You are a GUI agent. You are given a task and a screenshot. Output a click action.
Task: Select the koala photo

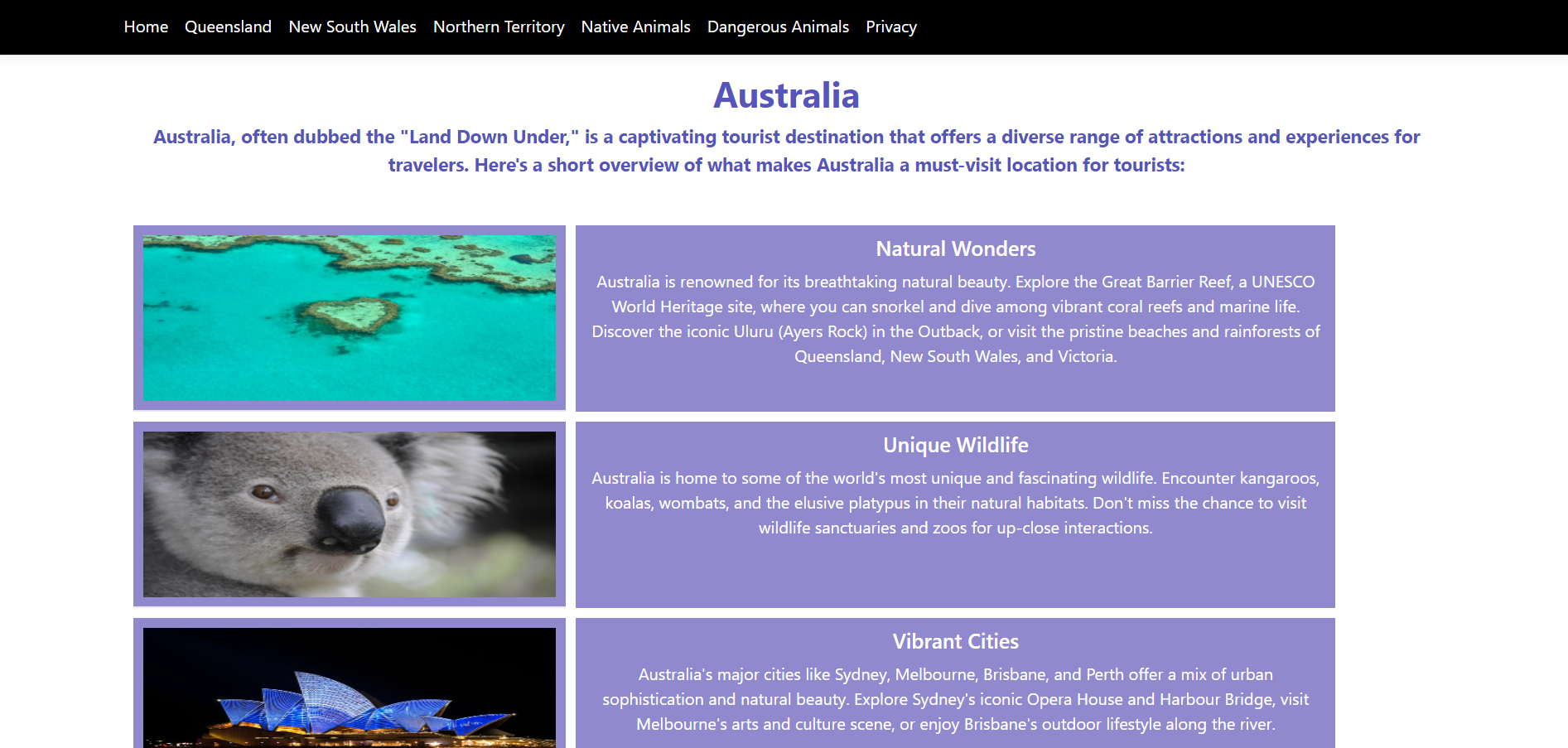[x=349, y=514]
